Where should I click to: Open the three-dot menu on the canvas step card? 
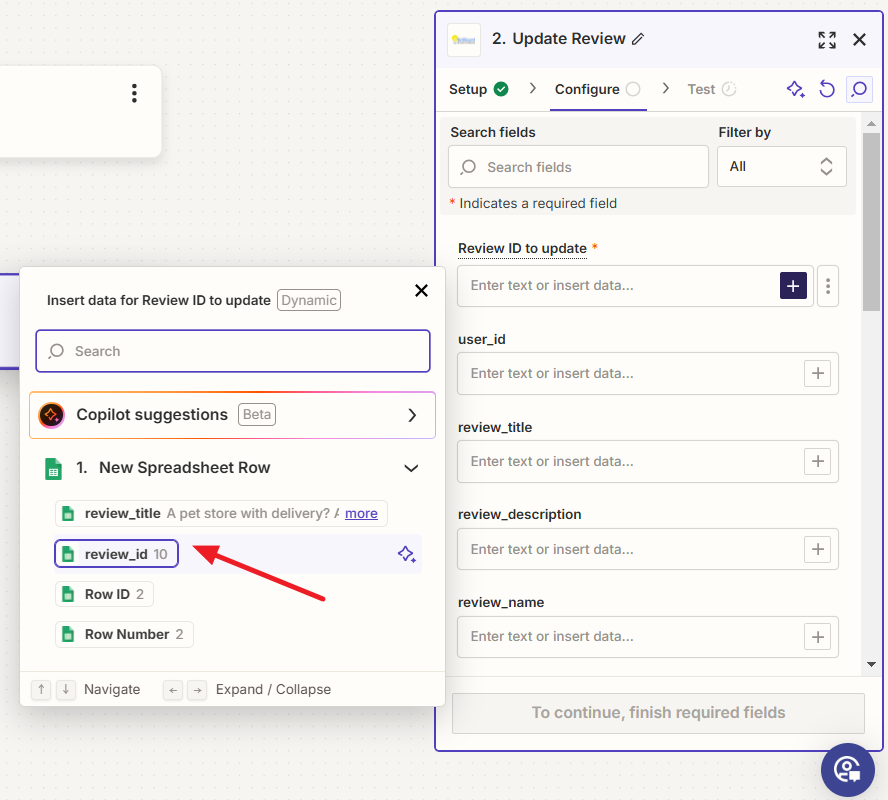134,93
